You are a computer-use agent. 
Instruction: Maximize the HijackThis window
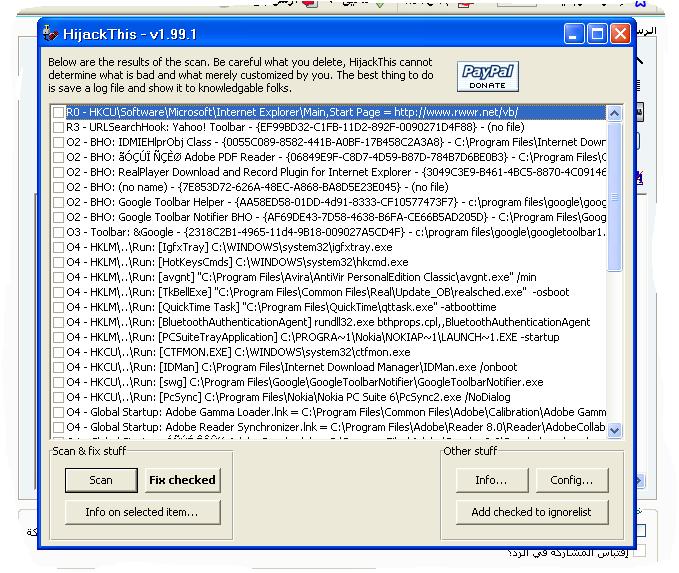click(x=597, y=34)
